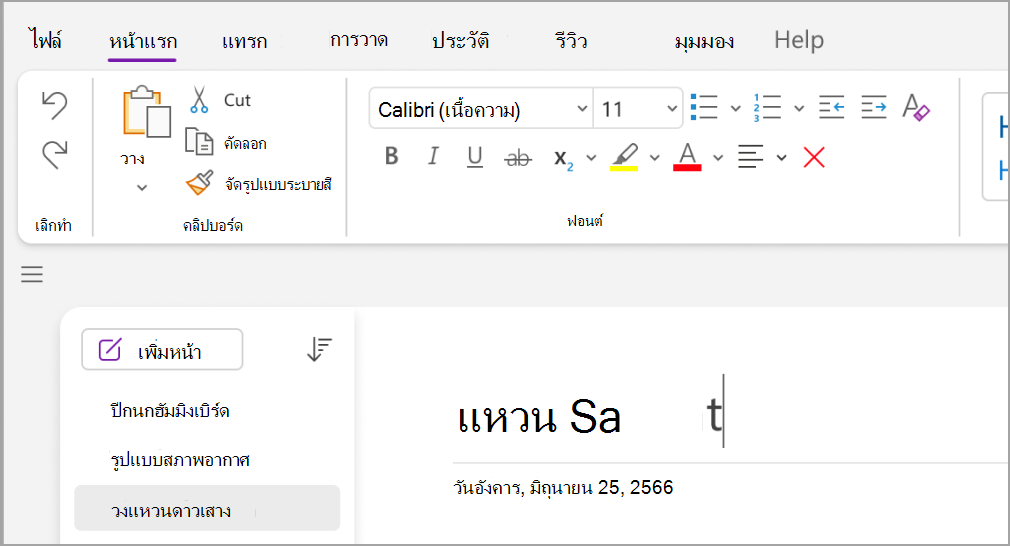Open the Help tab
The width and height of the screenshot is (1010, 546).
[799, 40]
